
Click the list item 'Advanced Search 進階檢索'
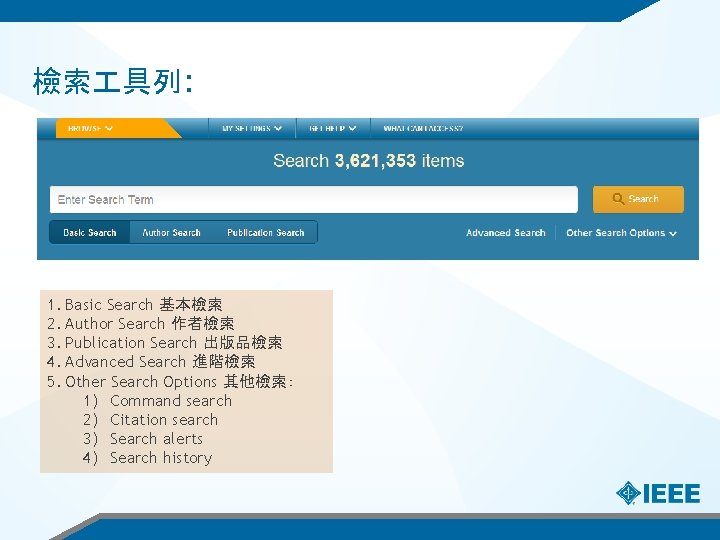tap(151, 362)
